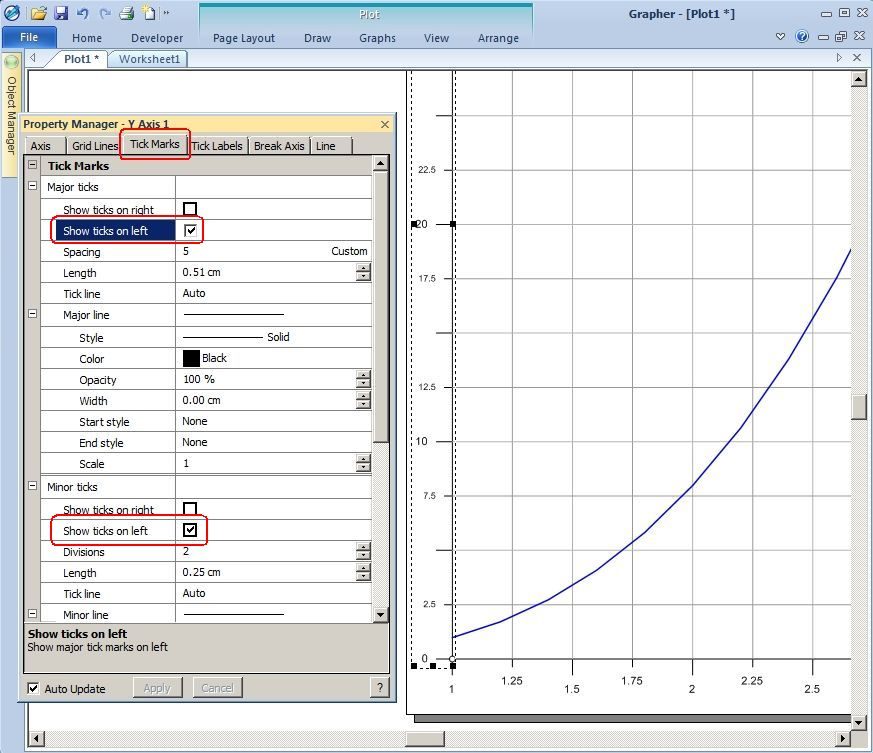The height and width of the screenshot is (753, 873).
Task: Click the Worksheet1 document tab
Action: (x=149, y=59)
